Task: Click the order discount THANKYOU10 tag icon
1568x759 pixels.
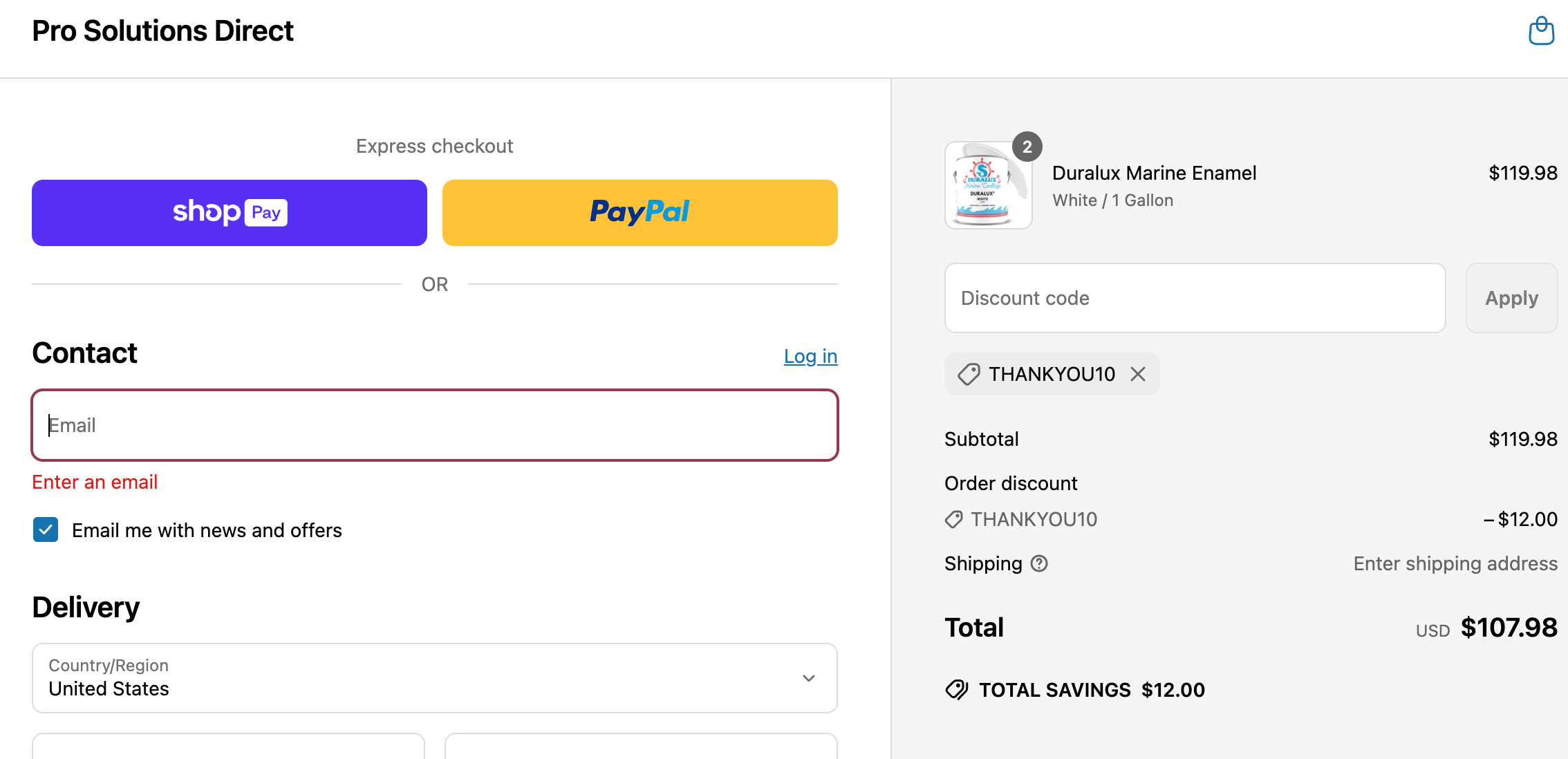Action: tap(954, 519)
